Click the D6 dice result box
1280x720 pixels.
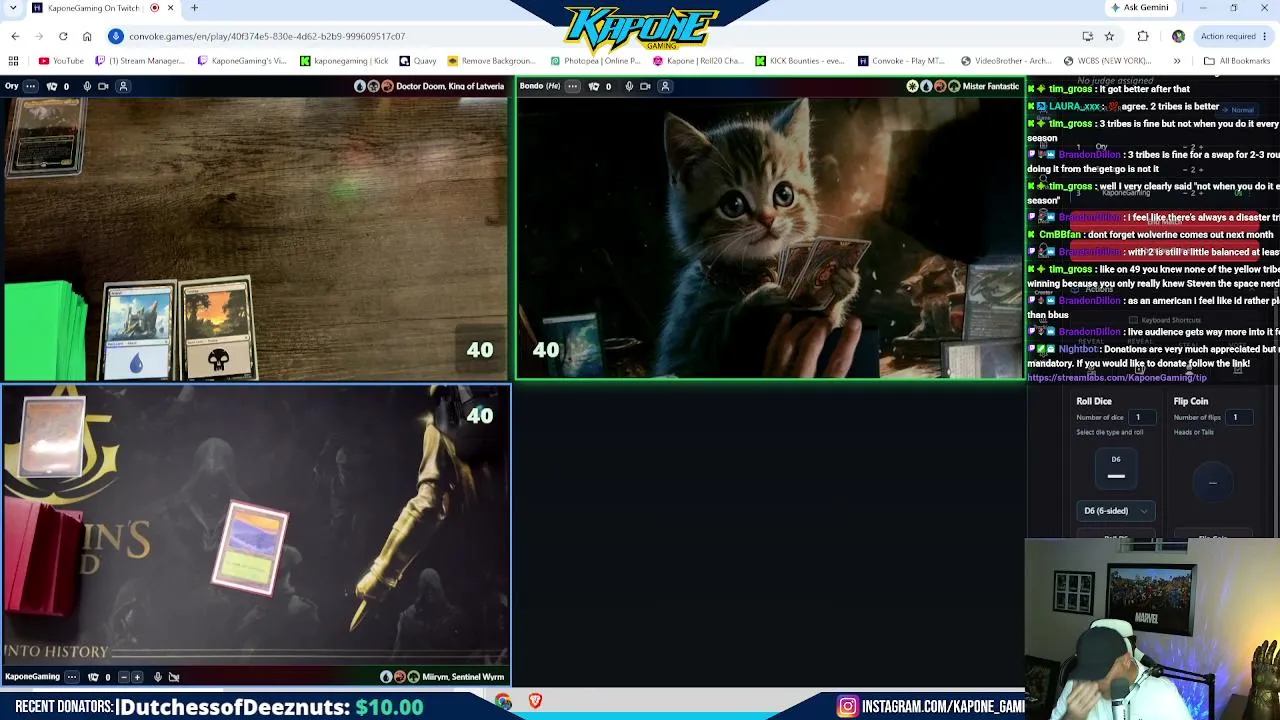click(1116, 469)
